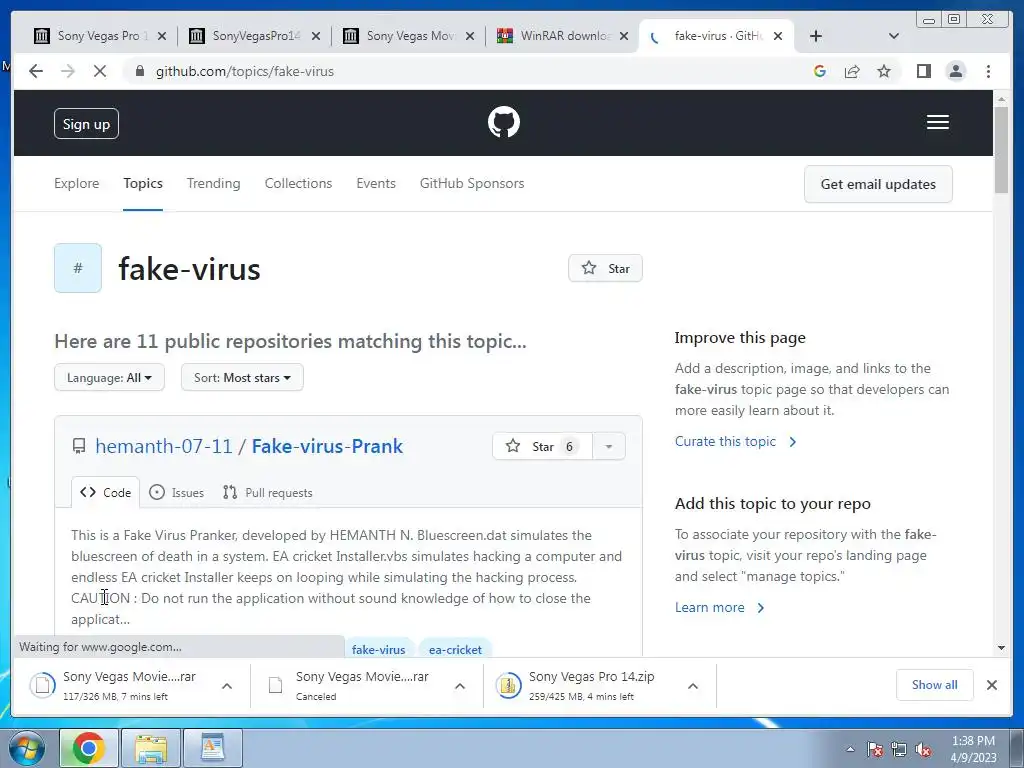Open Fake-virus-Prank repository link
The width and height of the screenshot is (1024, 768).
coord(327,446)
